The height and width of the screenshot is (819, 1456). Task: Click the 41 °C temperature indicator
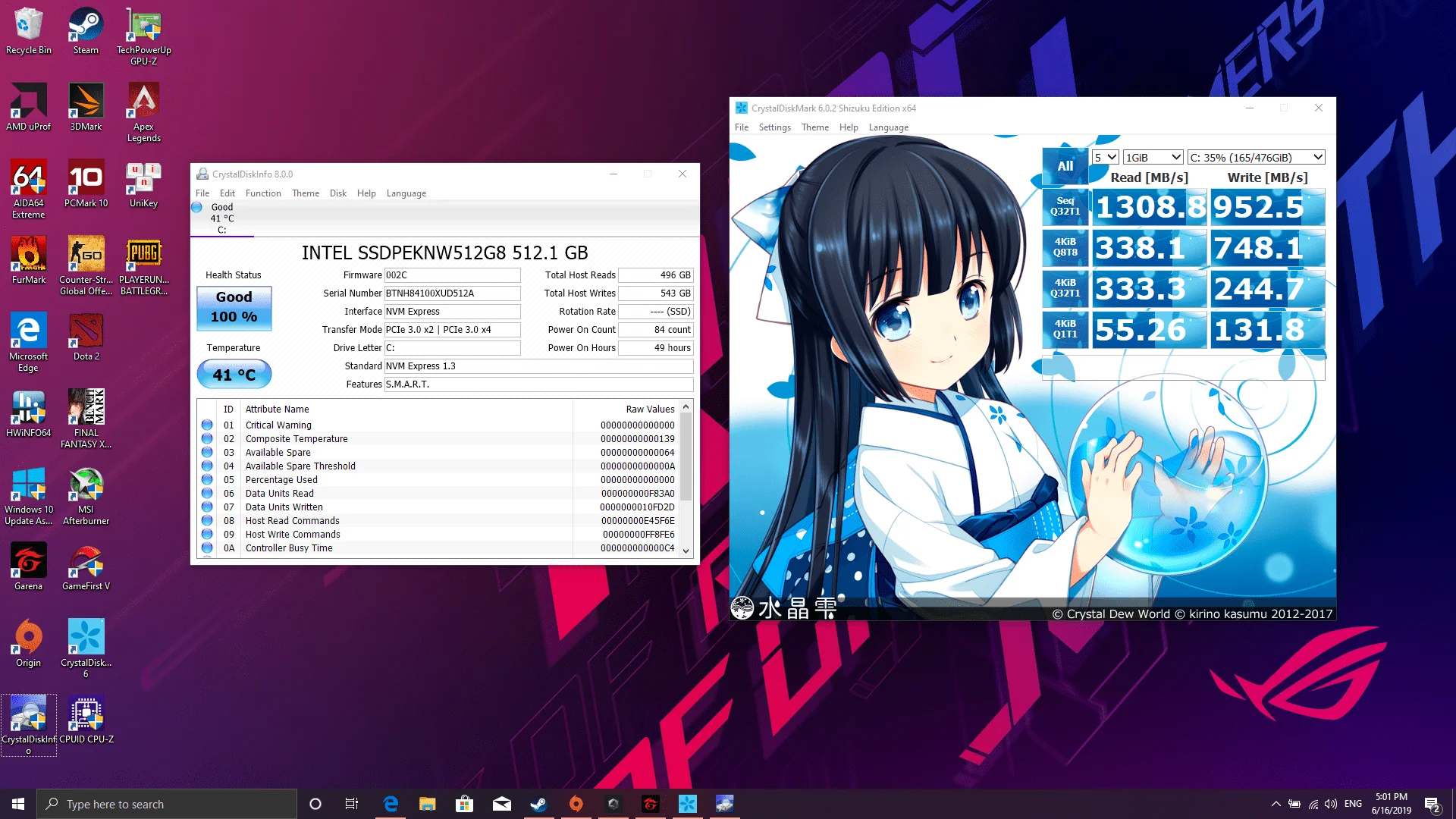coord(234,375)
